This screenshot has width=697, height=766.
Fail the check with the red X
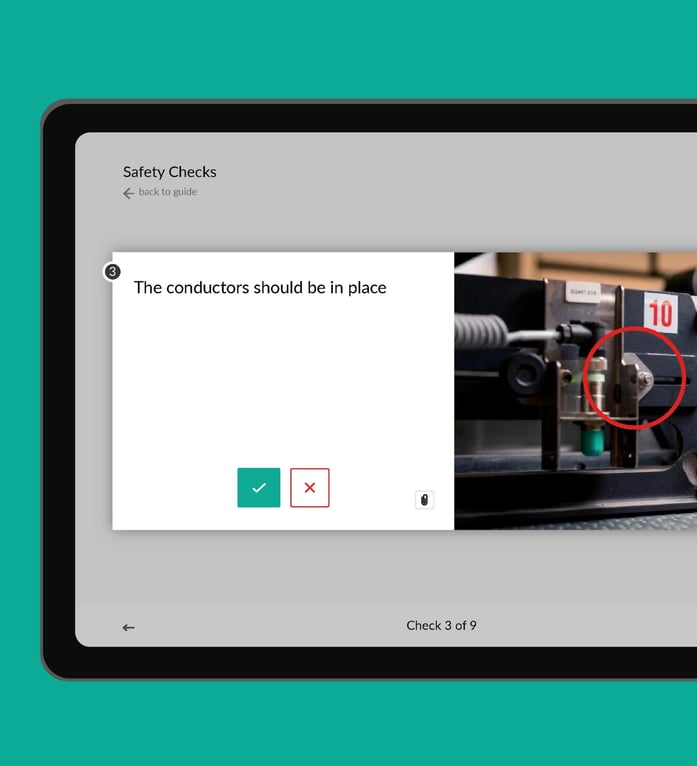[309, 488]
